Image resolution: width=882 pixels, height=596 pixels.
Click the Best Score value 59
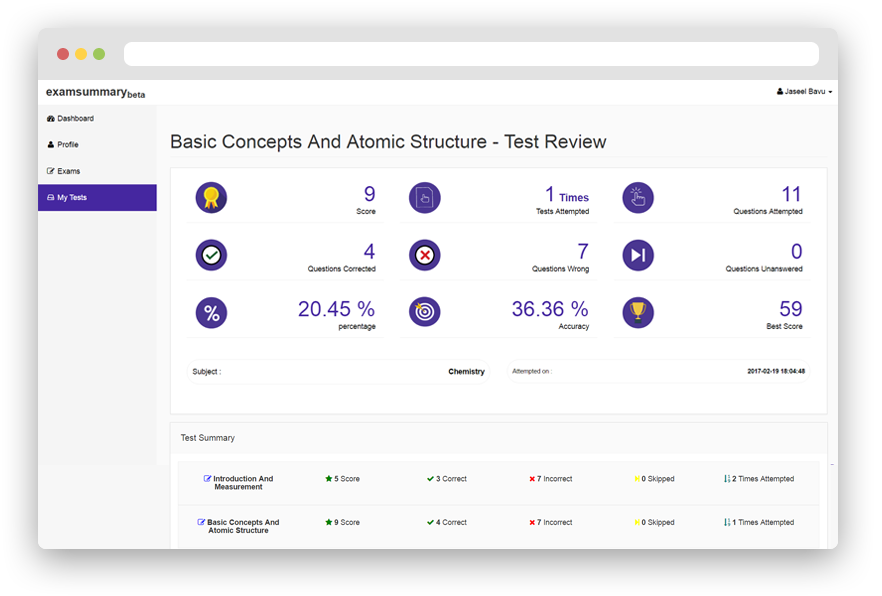[x=790, y=309]
